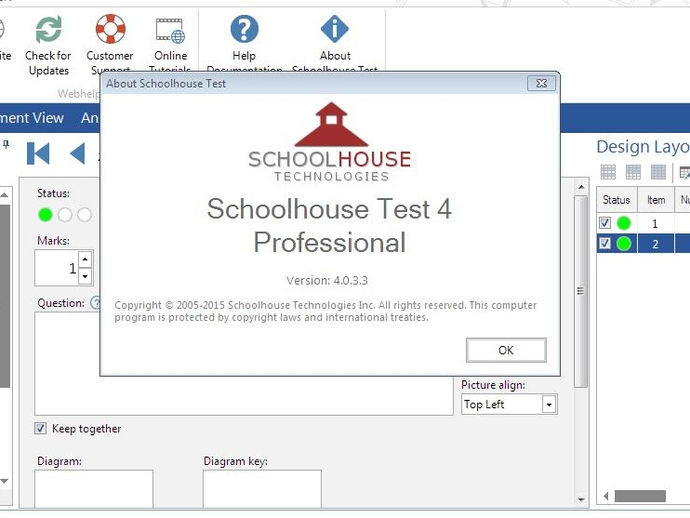Click the Document View tab label
690x518 pixels.
pyautogui.click(x=32, y=118)
